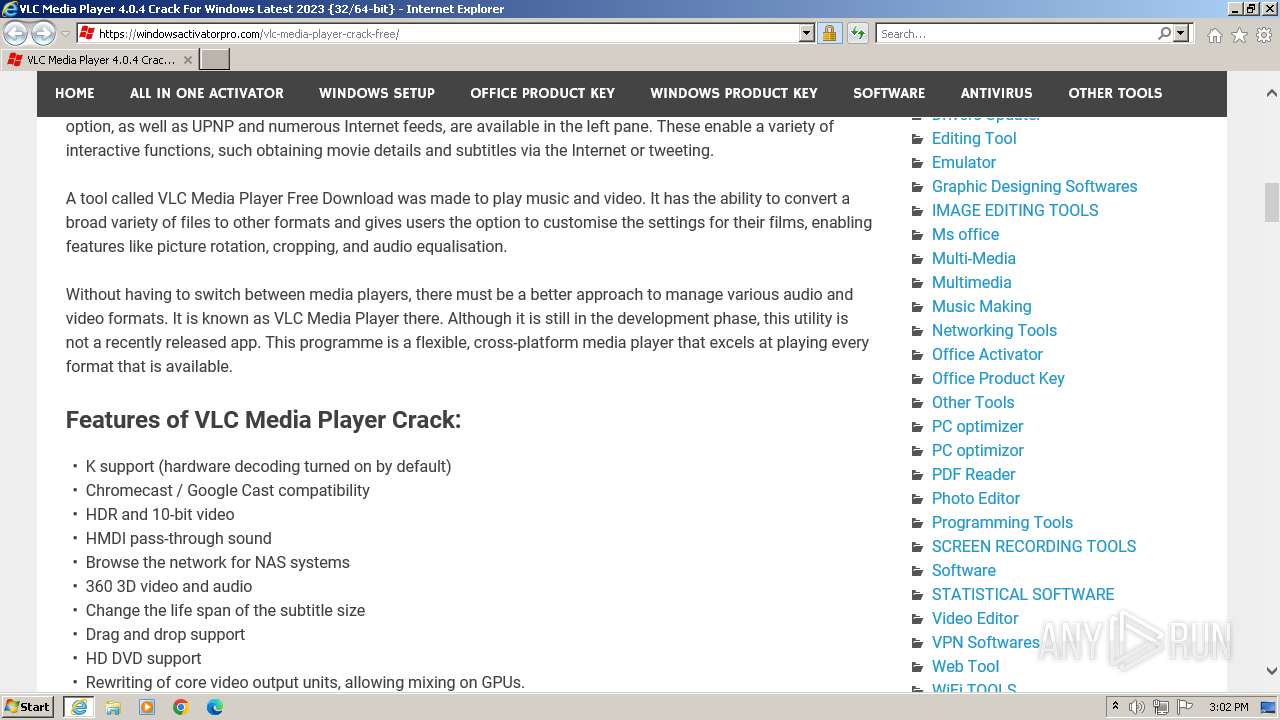Open the Other Tools sidebar category
This screenshot has height=720, width=1280.
(973, 403)
